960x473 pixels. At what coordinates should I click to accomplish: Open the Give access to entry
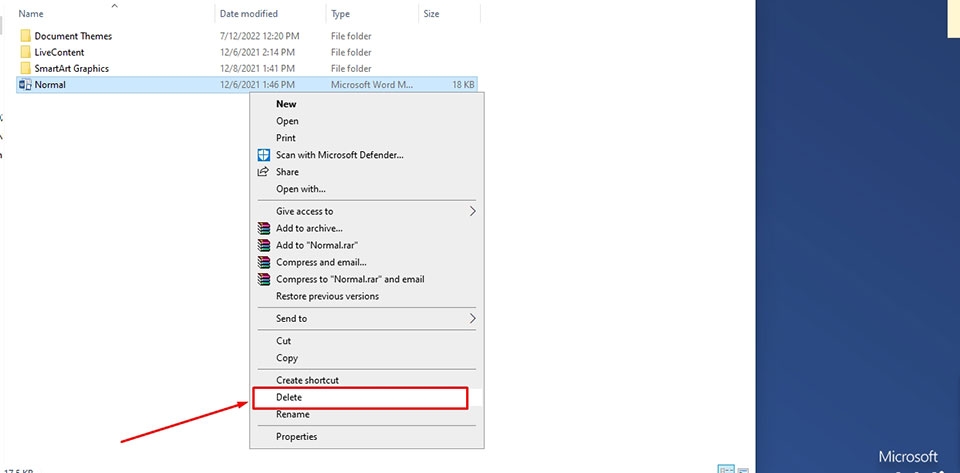pyautogui.click(x=304, y=211)
